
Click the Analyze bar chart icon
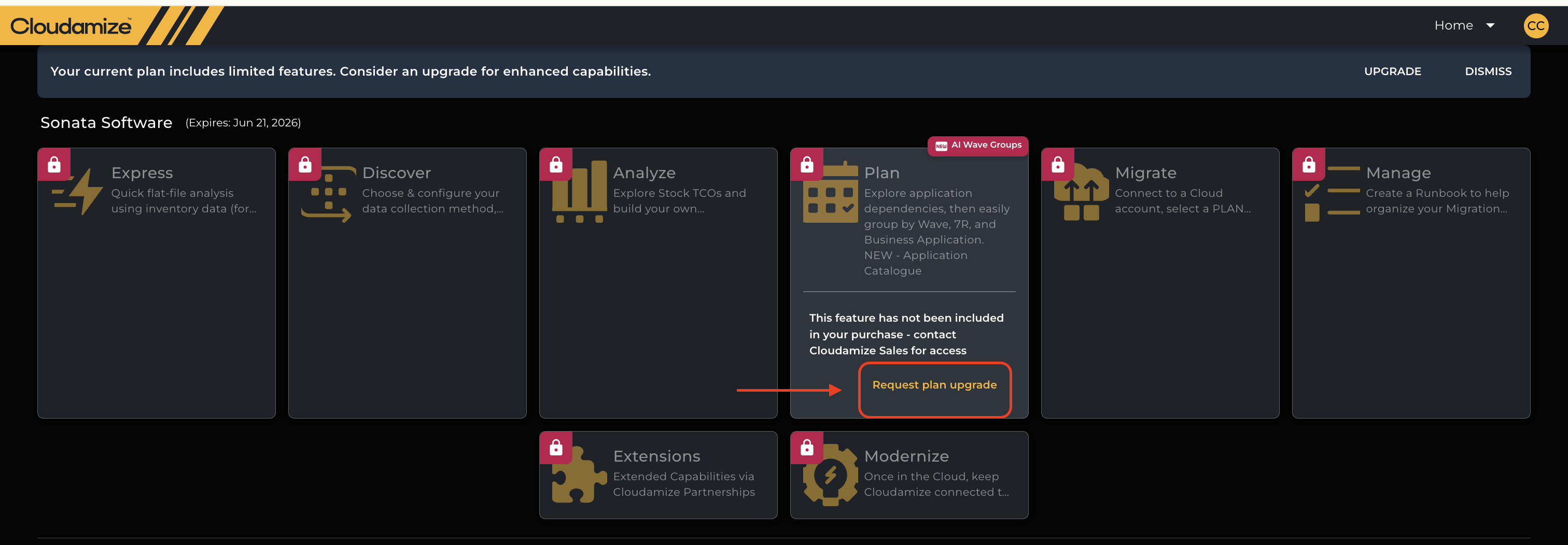580,192
